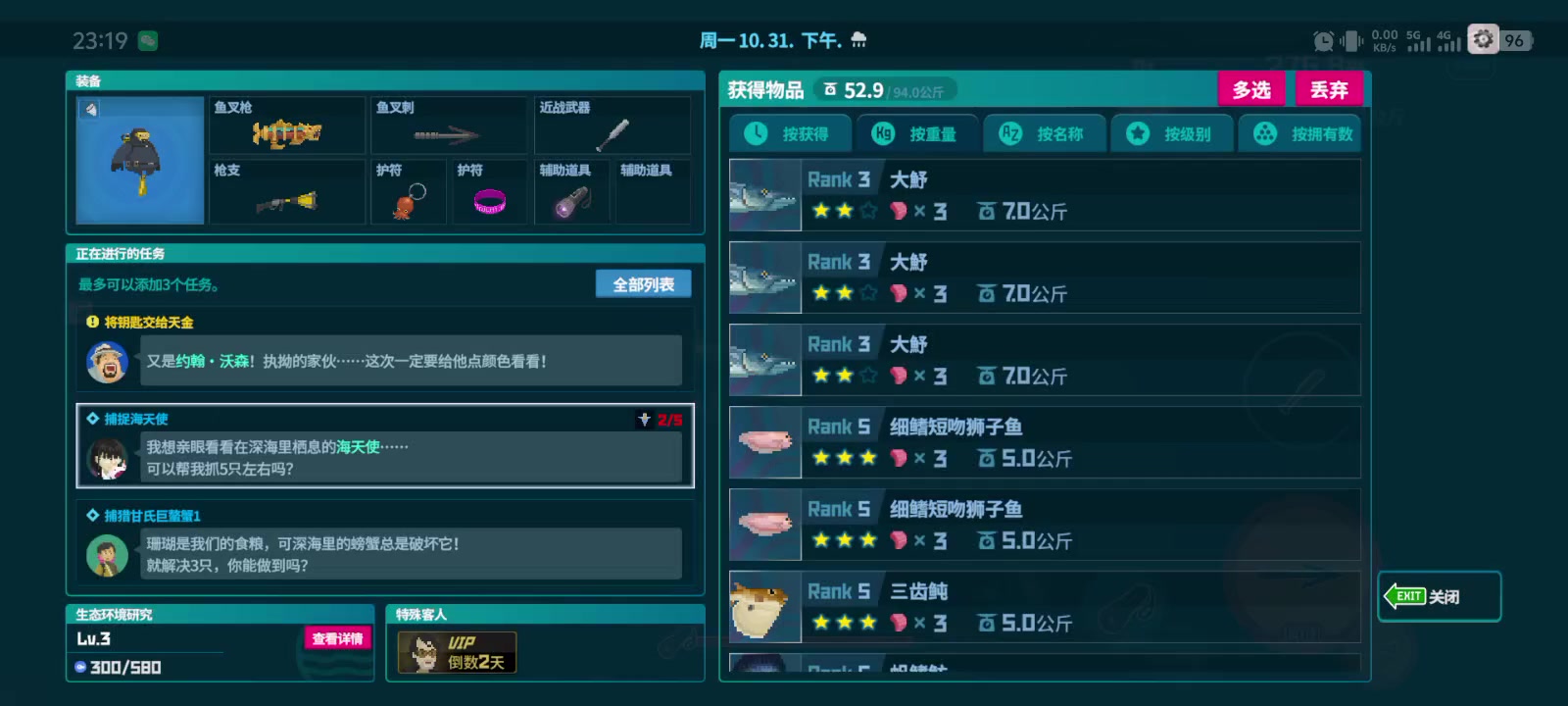1568x706 pixels.
Task: View ecology research details 查看详情
Action: click(x=337, y=638)
